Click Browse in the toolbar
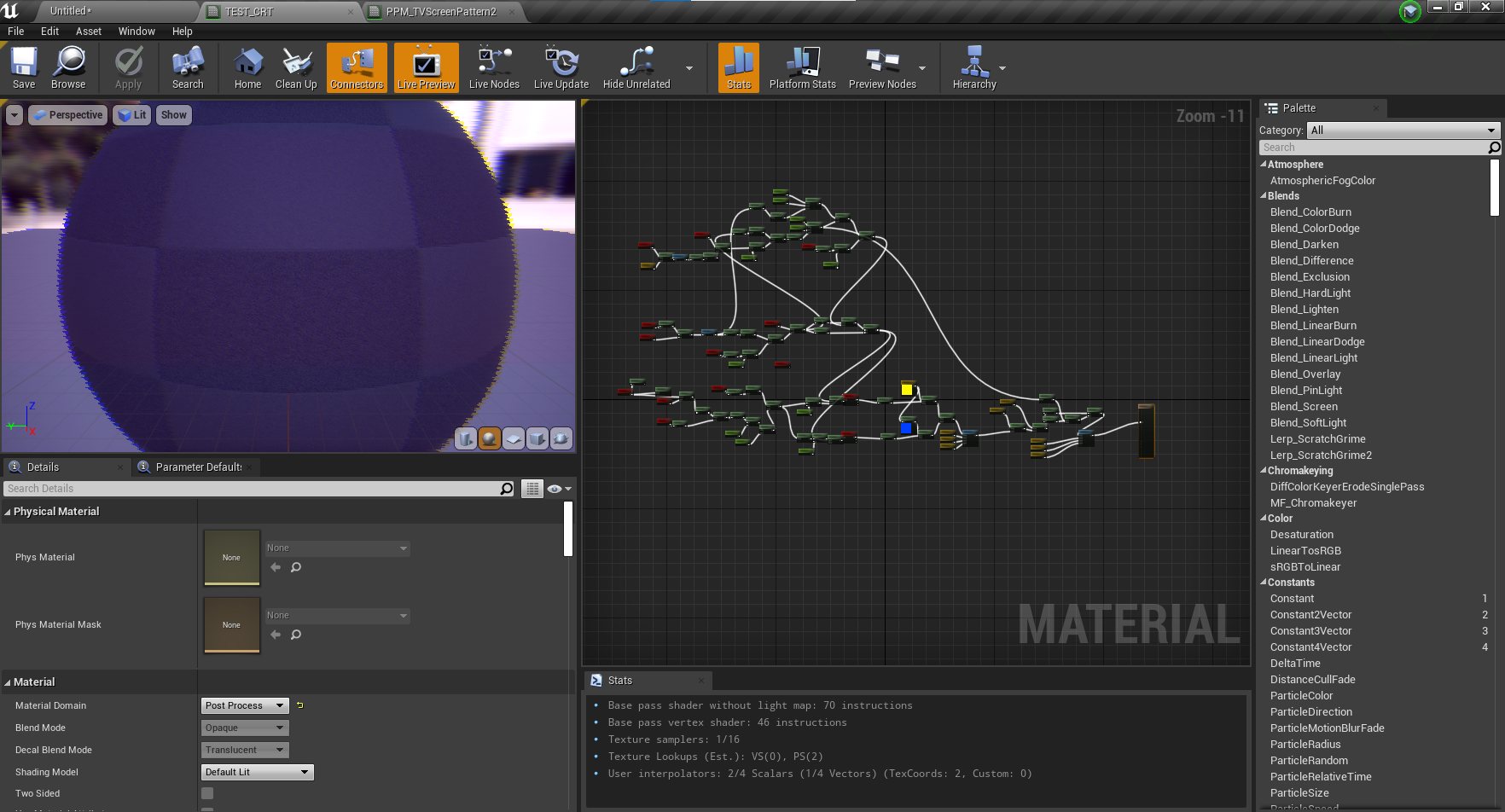 point(68,67)
